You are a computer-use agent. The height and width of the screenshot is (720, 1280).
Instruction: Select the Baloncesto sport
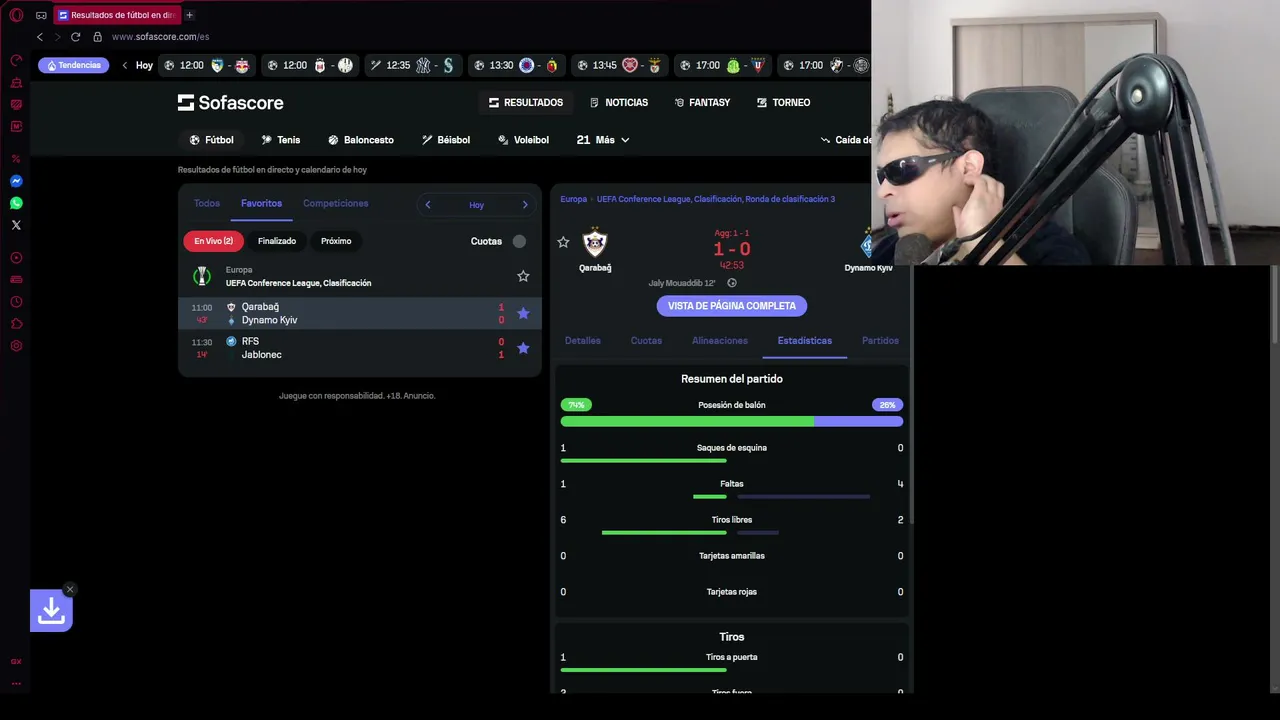pyautogui.click(x=361, y=140)
